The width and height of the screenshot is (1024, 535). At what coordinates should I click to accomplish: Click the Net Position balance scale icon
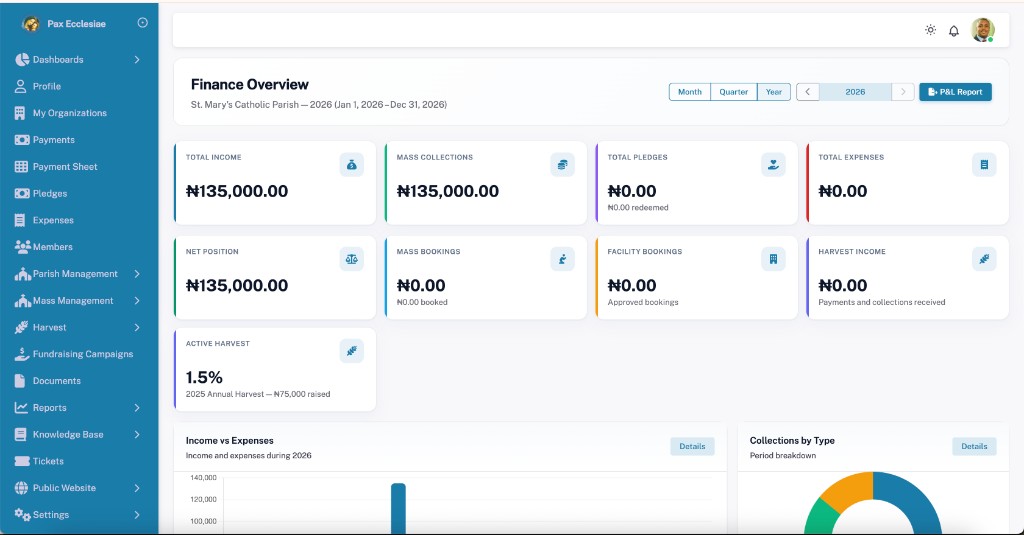[351, 259]
